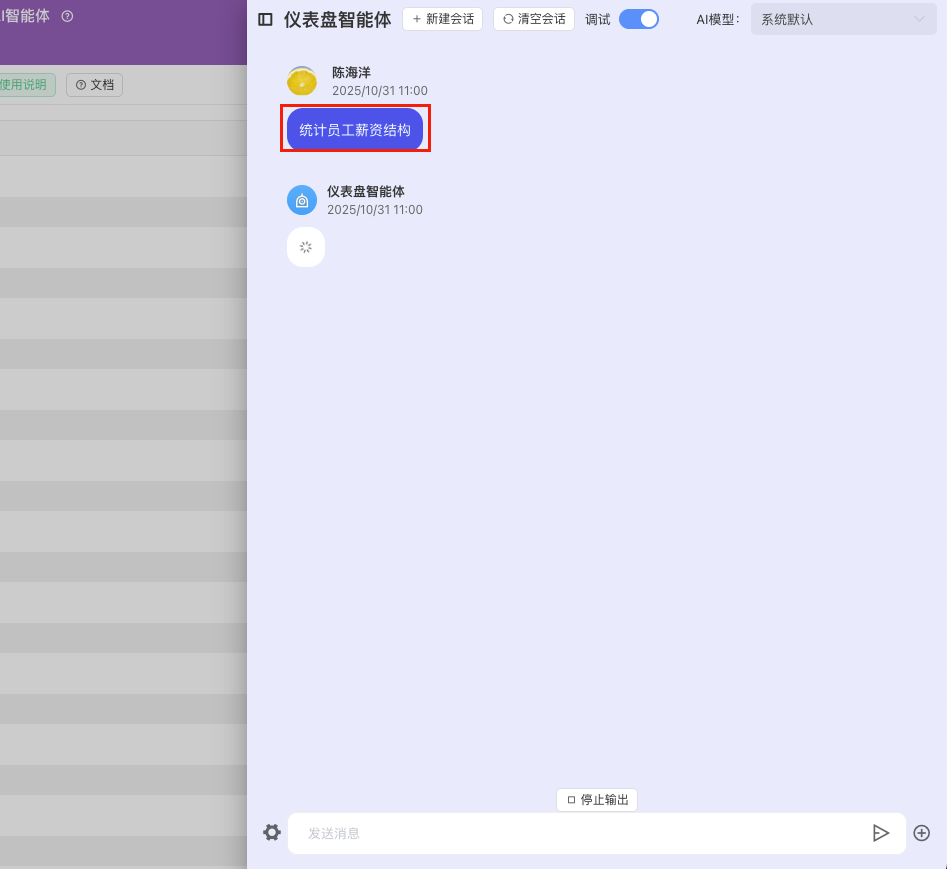Click the help question mark icon

pyautogui.click(x=67, y=16)
